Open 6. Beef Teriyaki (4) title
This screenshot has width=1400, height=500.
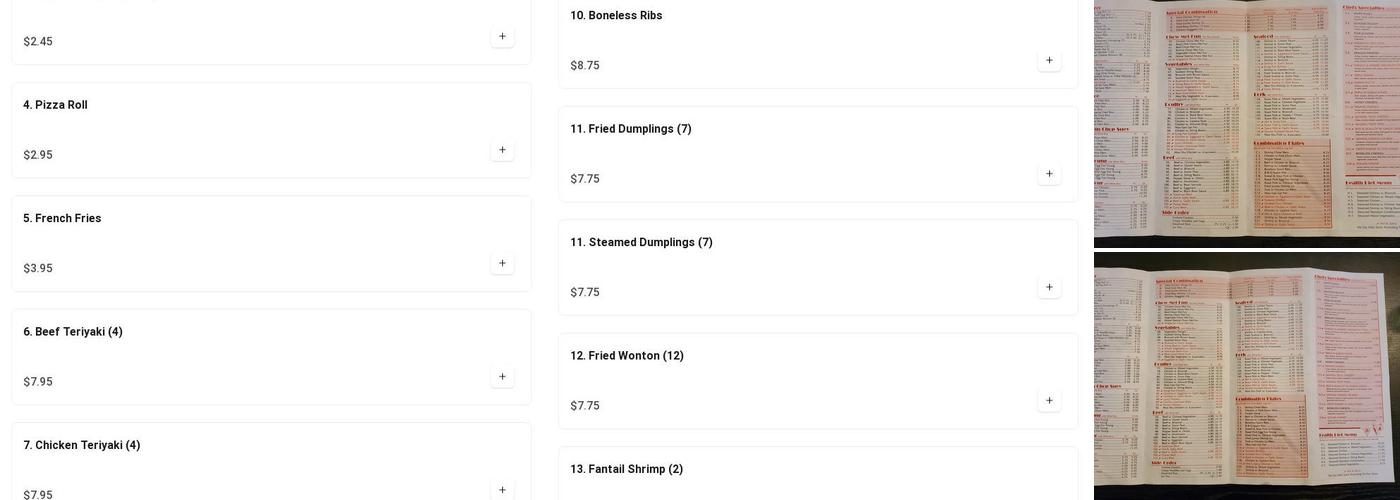(x=73, y=332)
